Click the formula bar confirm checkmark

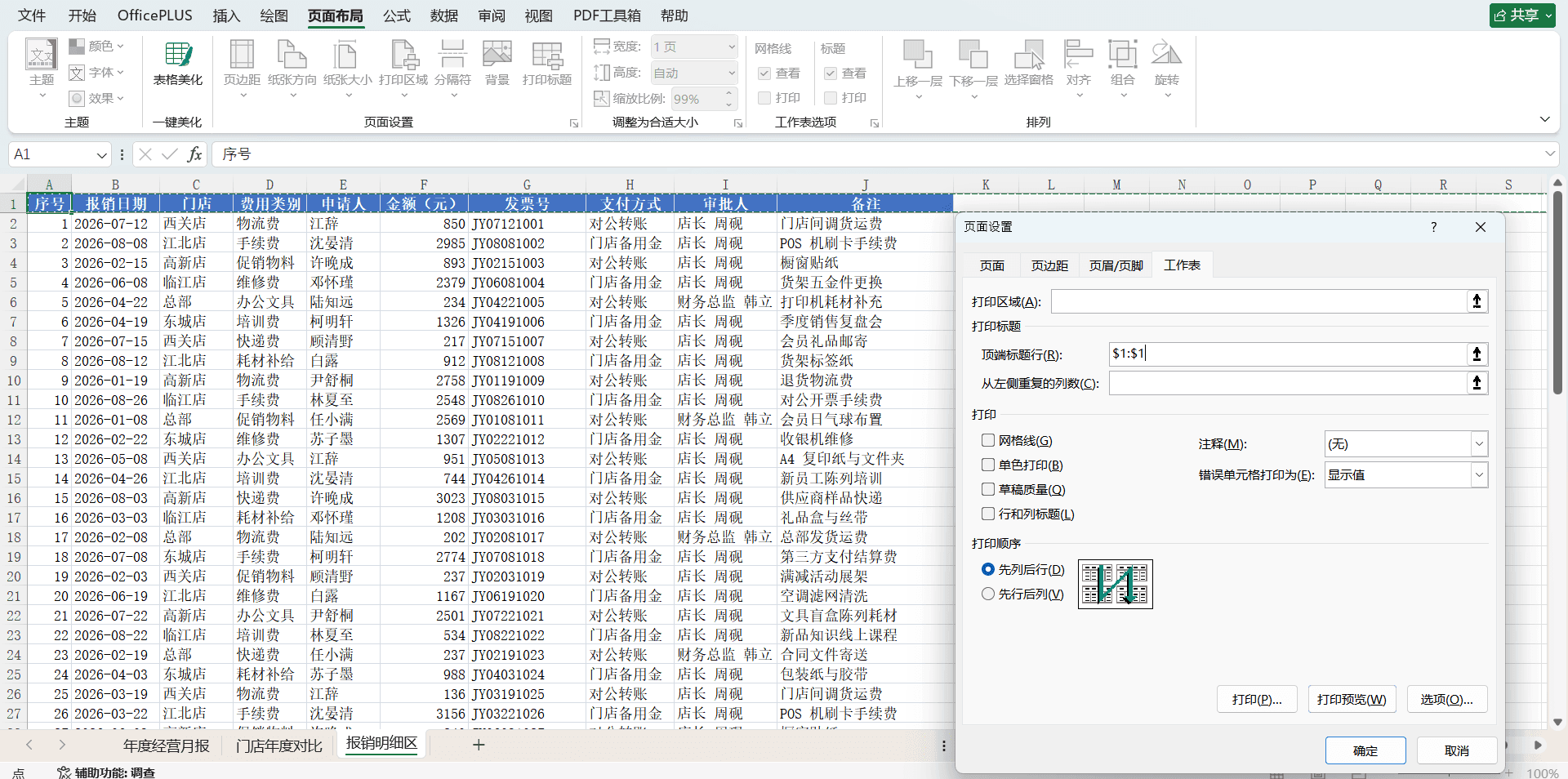[170, 154]
